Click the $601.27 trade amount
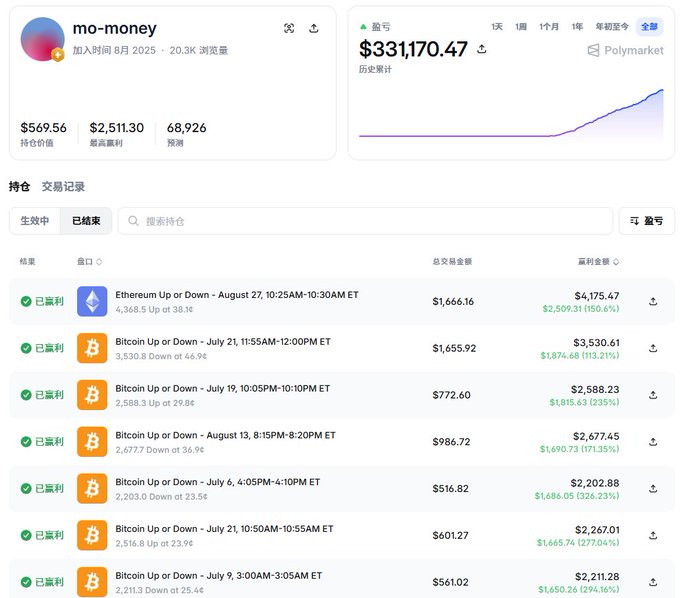 click(450, 536)
